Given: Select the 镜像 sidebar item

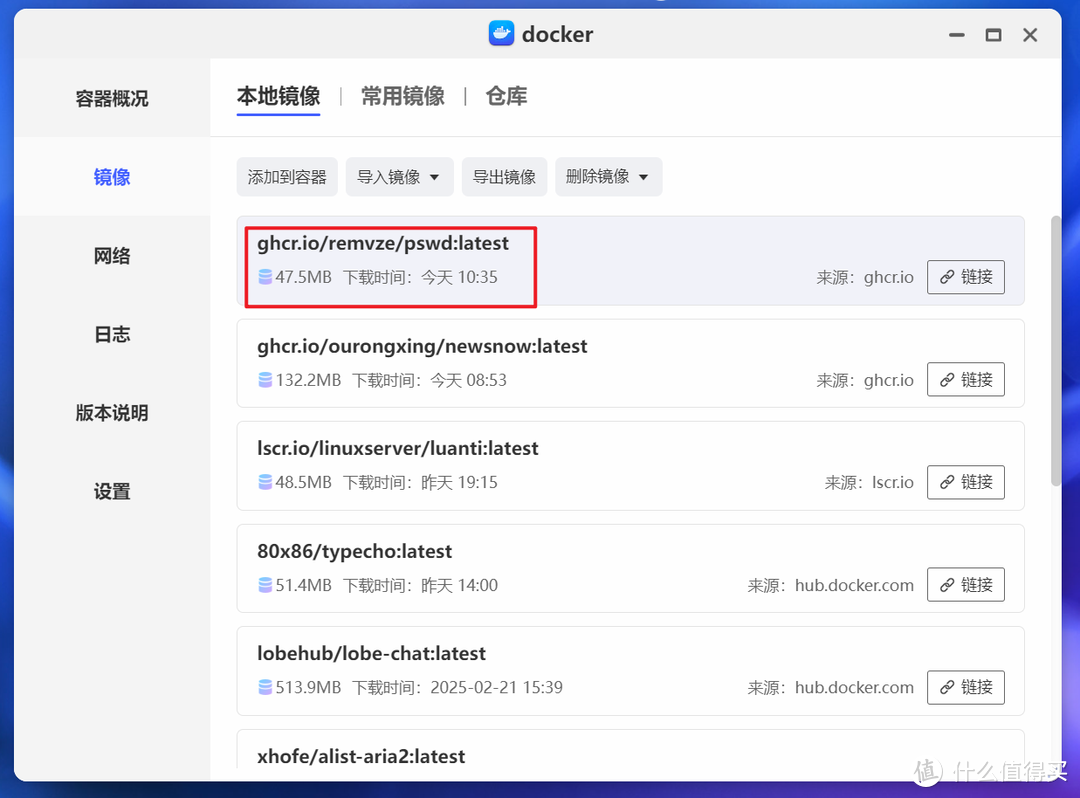Looking at the screenshot, I should 111,177.
